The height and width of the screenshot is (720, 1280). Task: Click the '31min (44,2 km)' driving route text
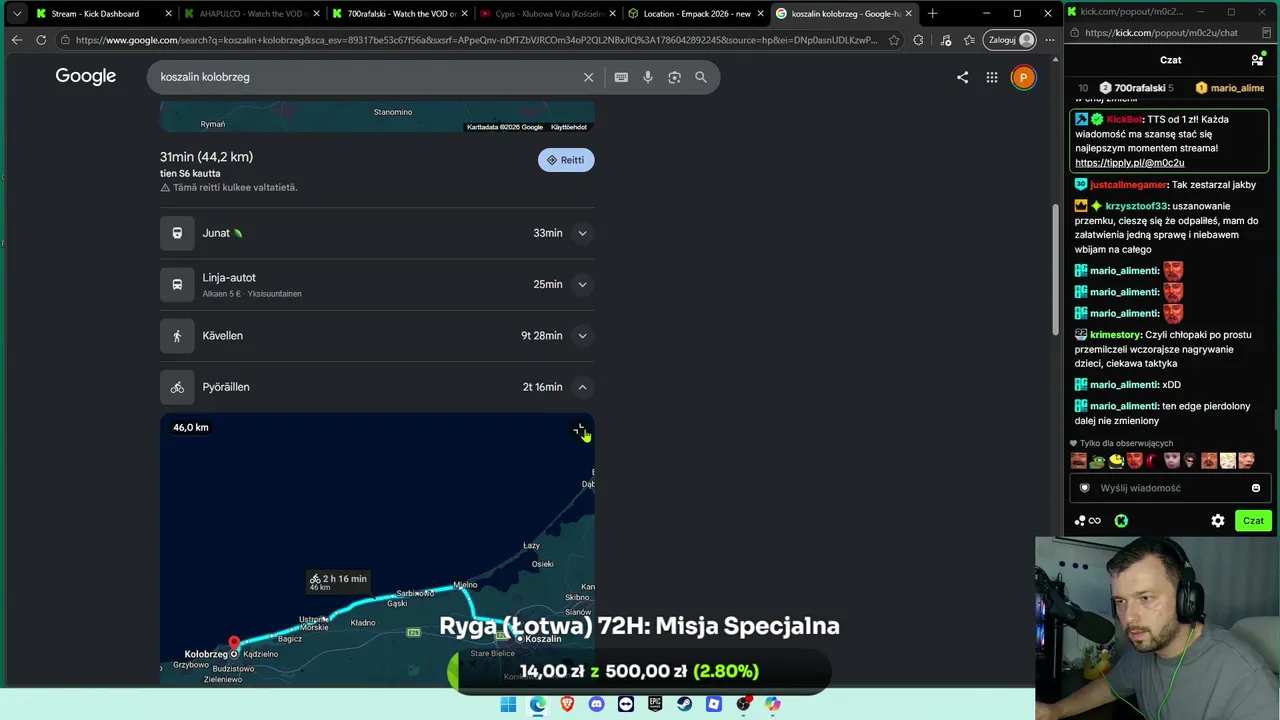[206, 157]
